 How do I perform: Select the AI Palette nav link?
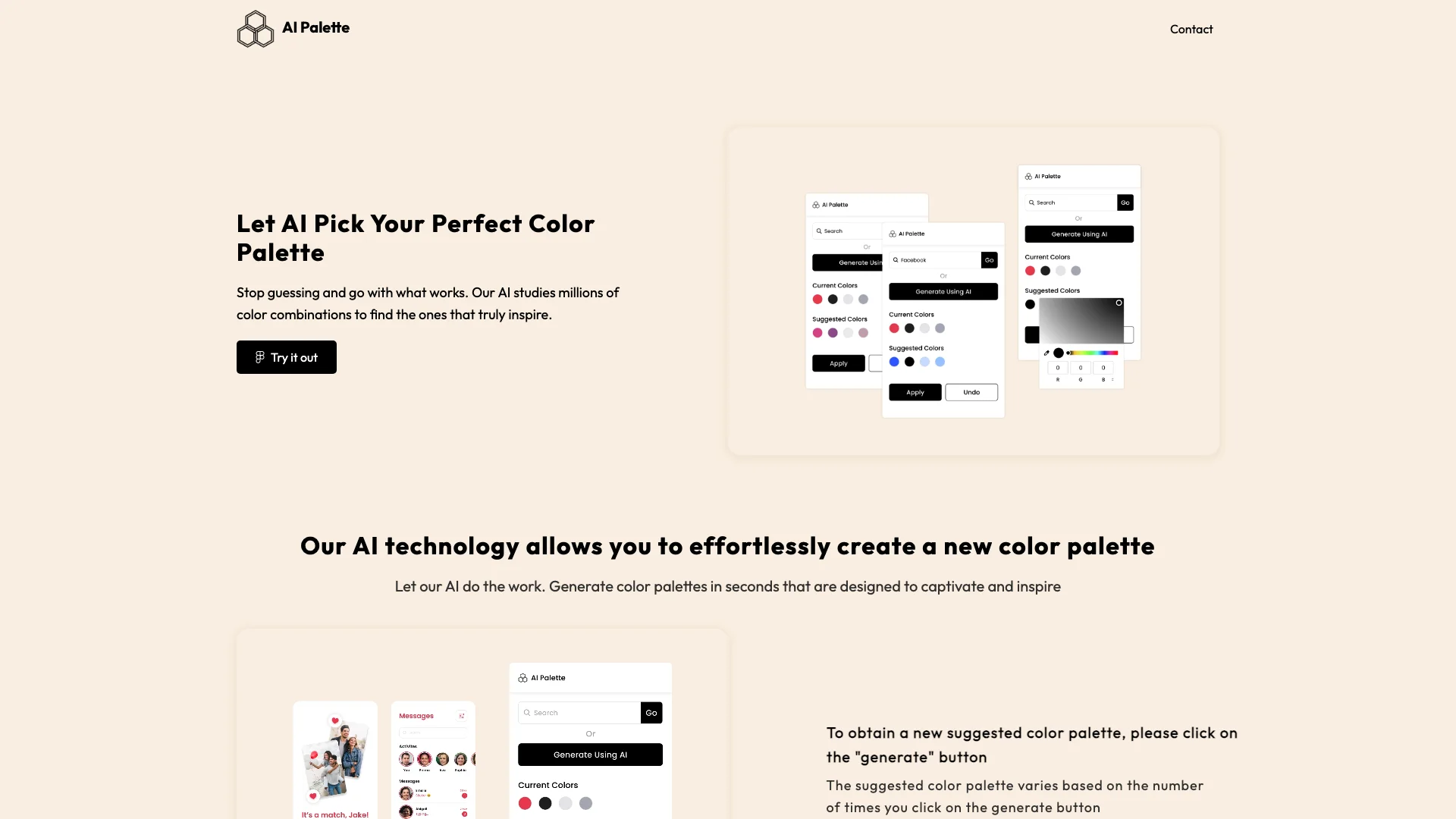[293, 28]
